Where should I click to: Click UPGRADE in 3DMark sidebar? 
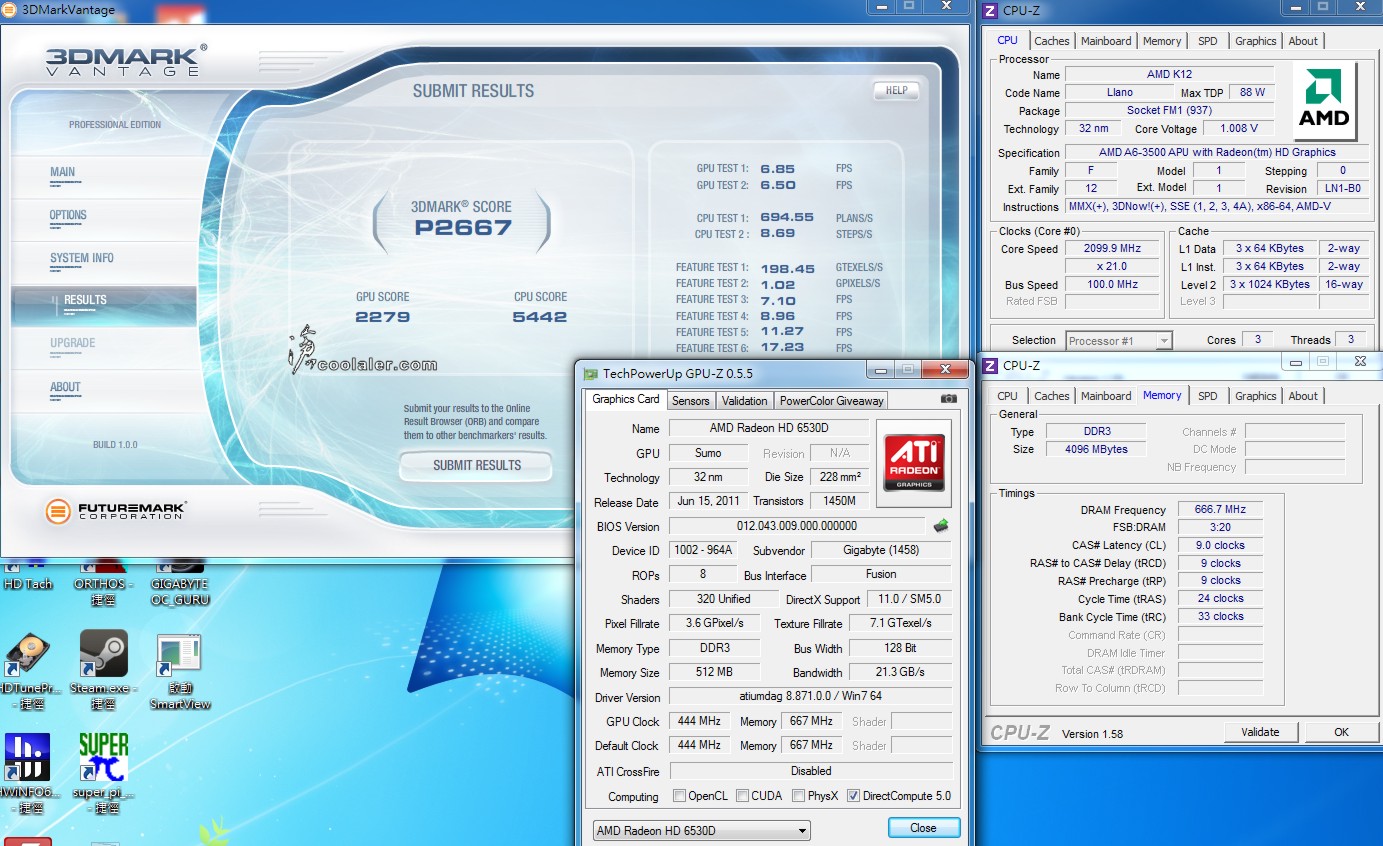(104, 347)
